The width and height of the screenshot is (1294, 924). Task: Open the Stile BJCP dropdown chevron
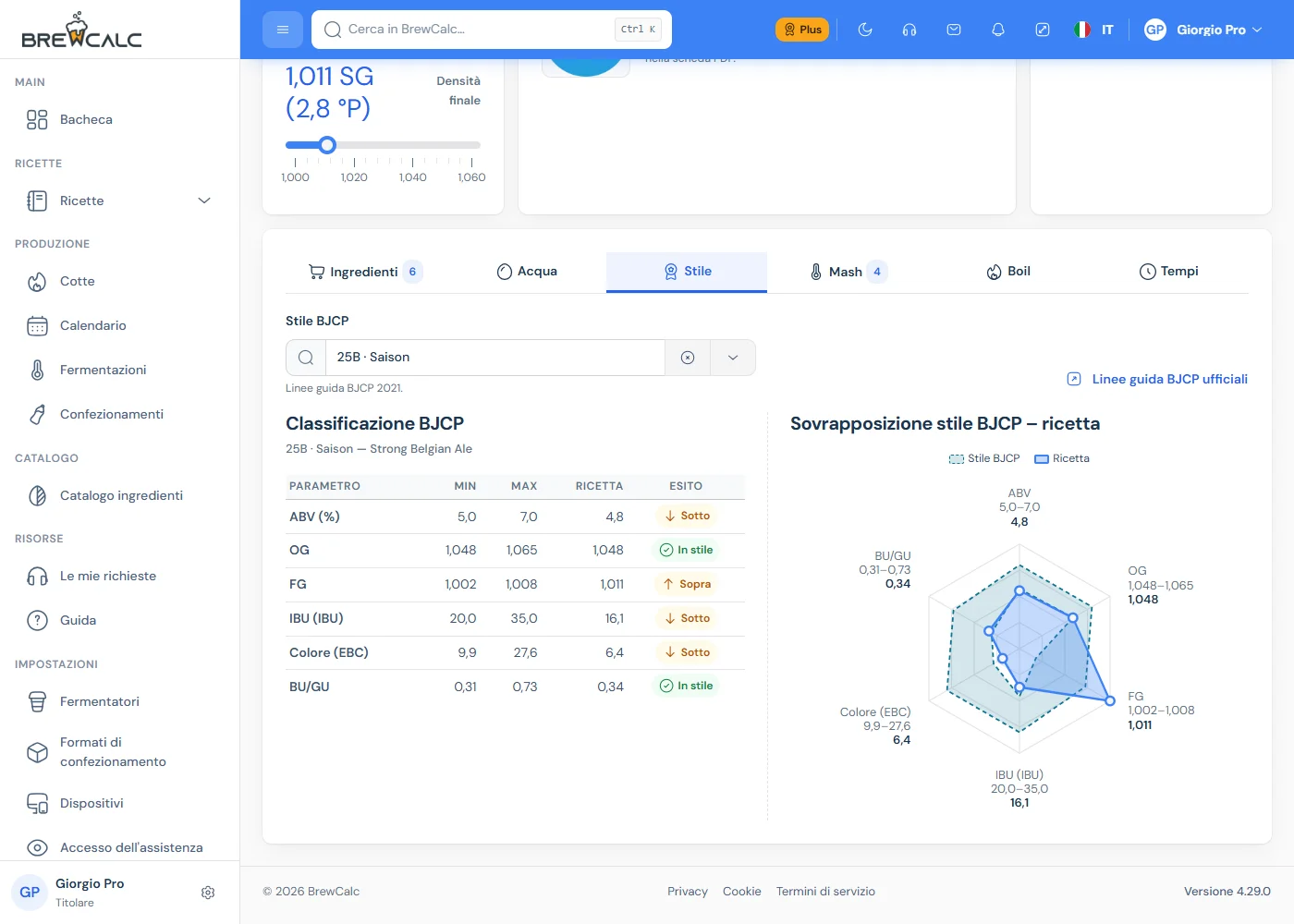[x=733, y=358]
